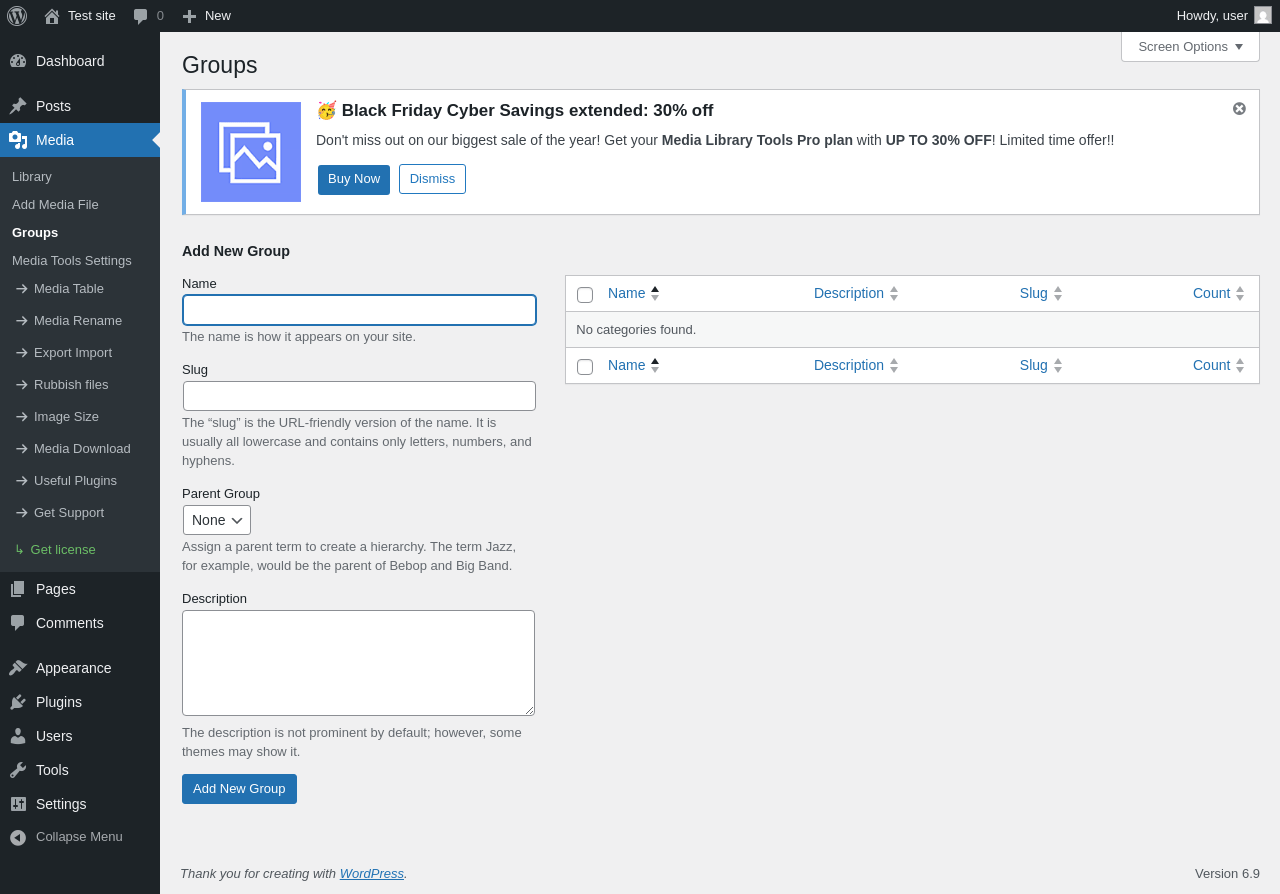
Task: Click the Appearance paintbrush icon
Action: click(18, 668)
